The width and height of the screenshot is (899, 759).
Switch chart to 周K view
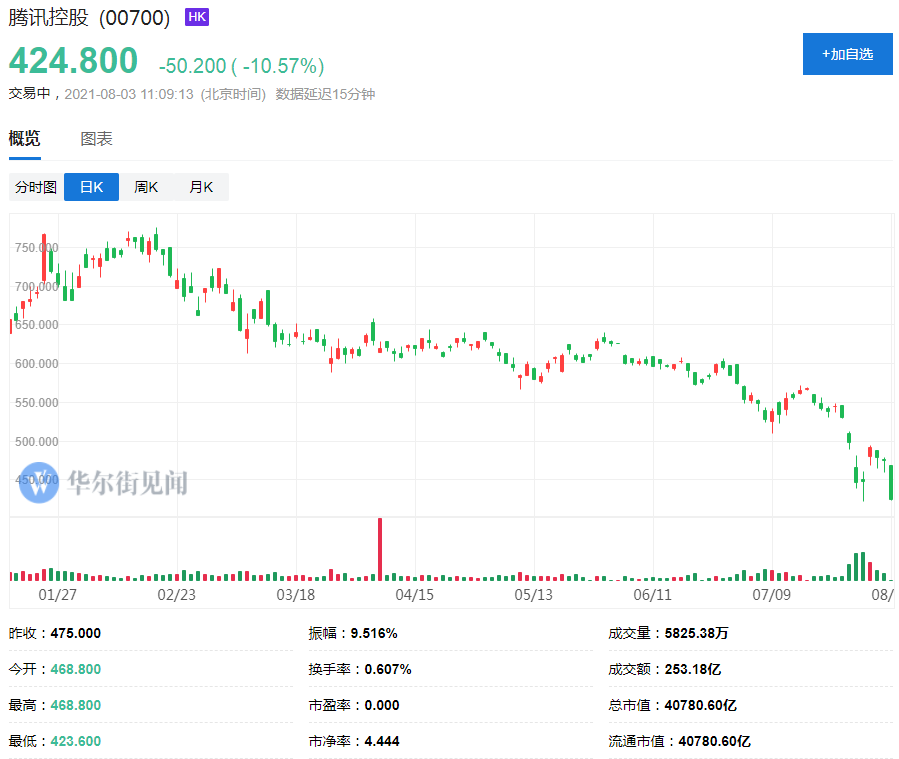point(146,187)
